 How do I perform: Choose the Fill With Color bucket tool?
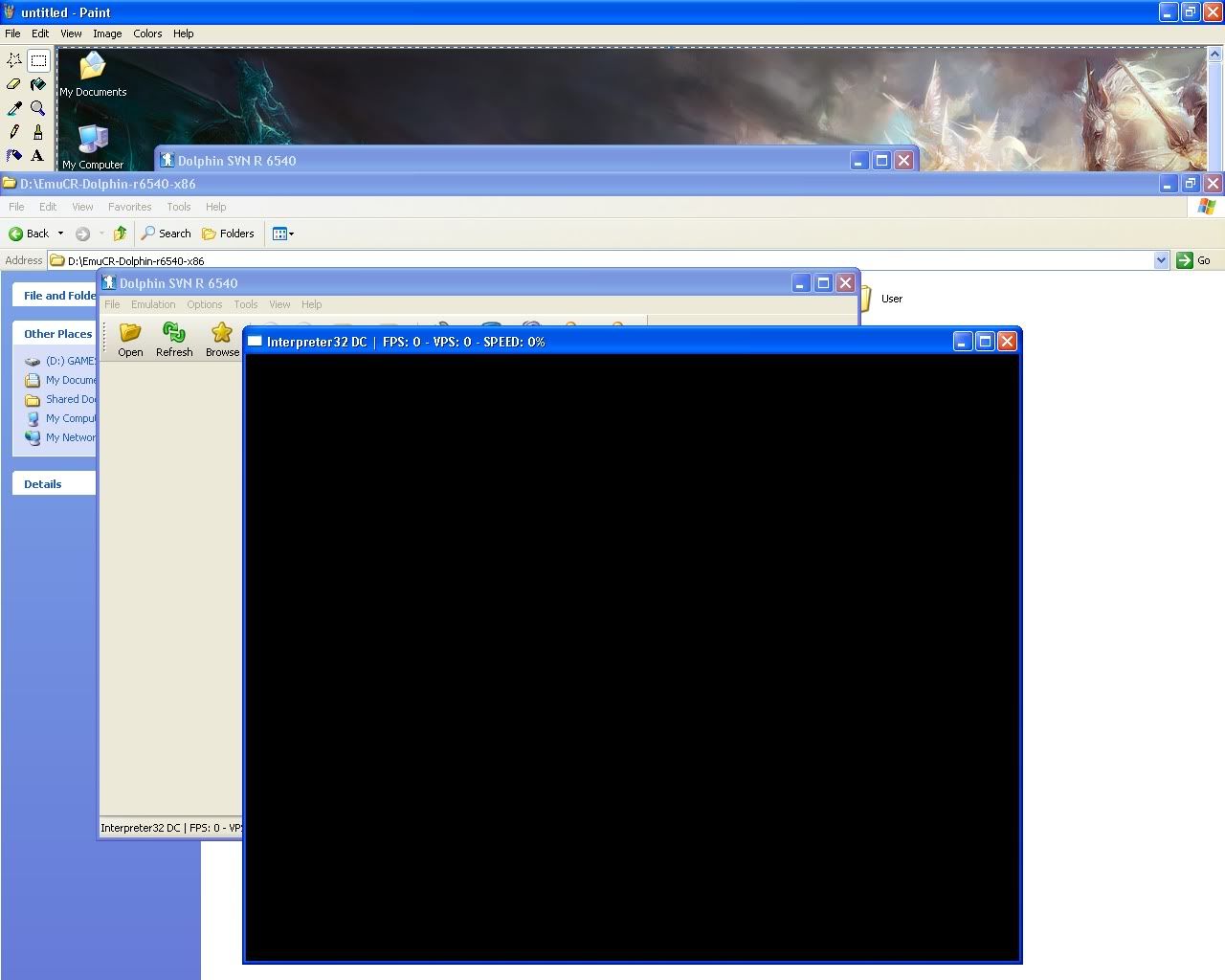point(38,84)
